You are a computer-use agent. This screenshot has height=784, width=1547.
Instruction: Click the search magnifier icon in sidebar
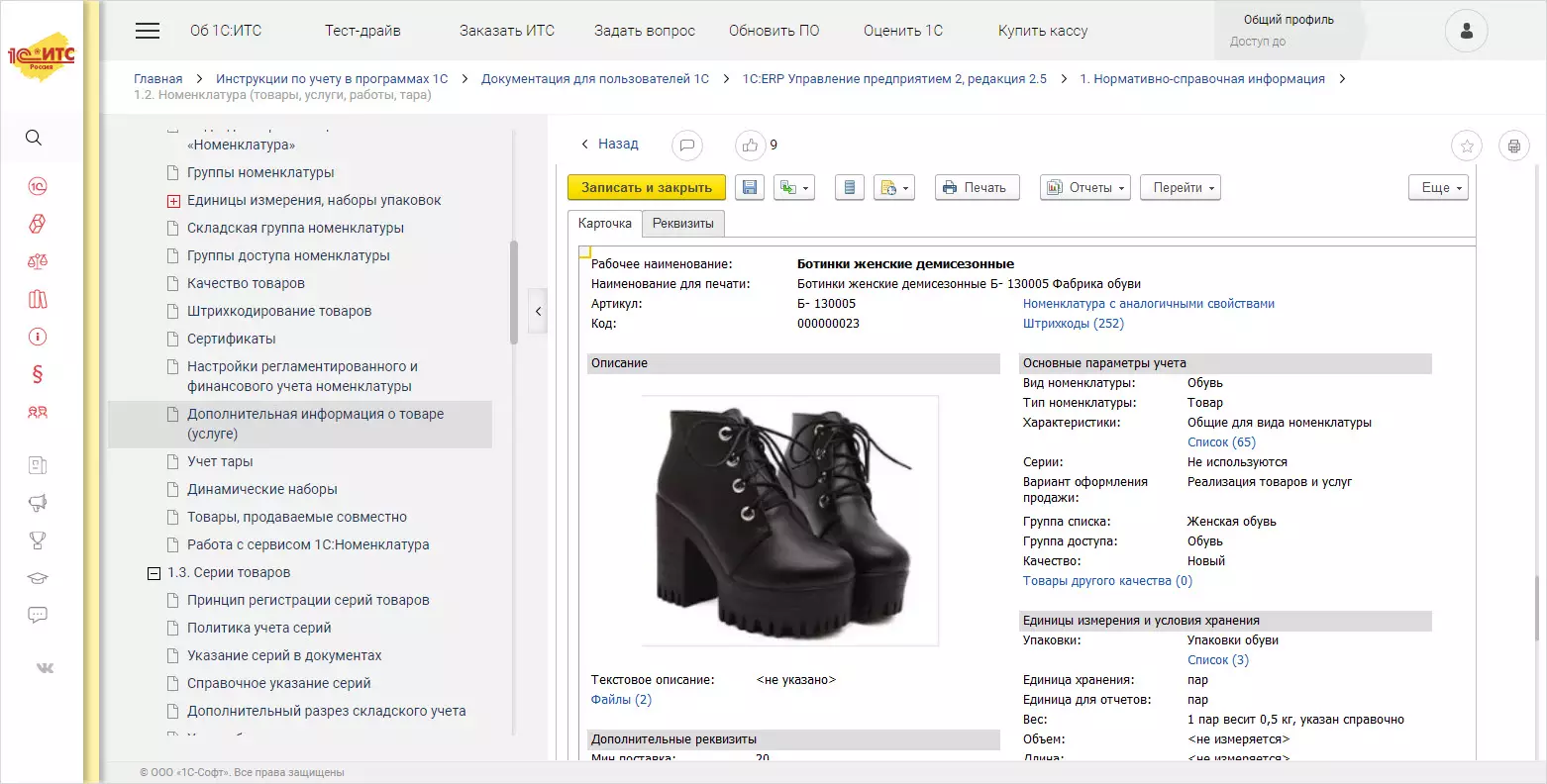click(x=34, y=138)
